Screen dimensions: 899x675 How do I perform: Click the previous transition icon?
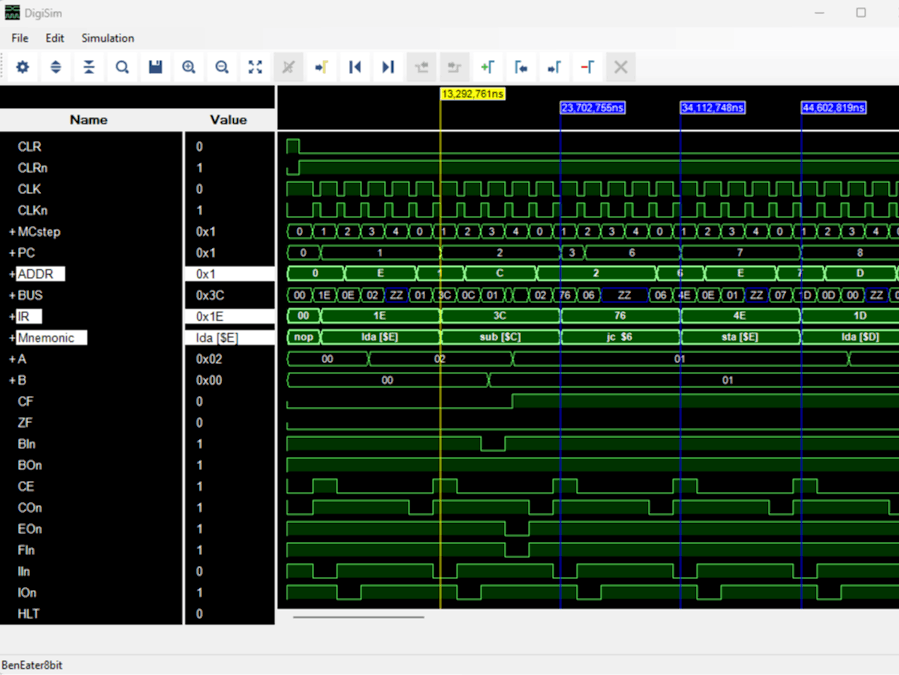coord(421,67)
